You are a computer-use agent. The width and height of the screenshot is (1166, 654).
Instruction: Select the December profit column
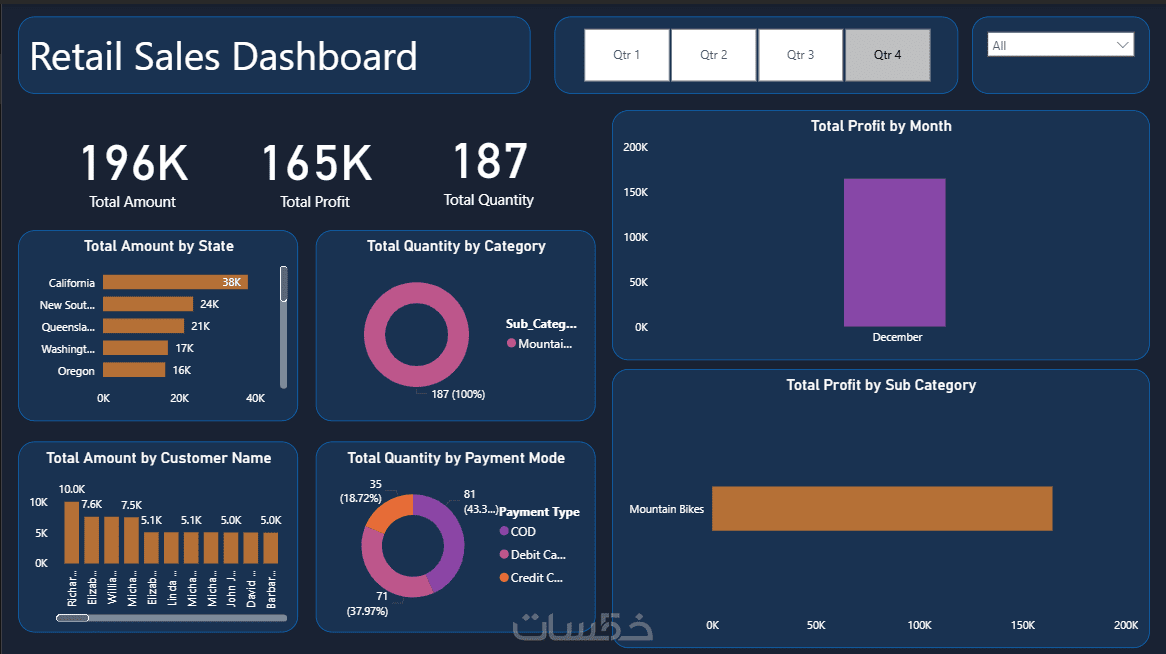pos(895,252)
